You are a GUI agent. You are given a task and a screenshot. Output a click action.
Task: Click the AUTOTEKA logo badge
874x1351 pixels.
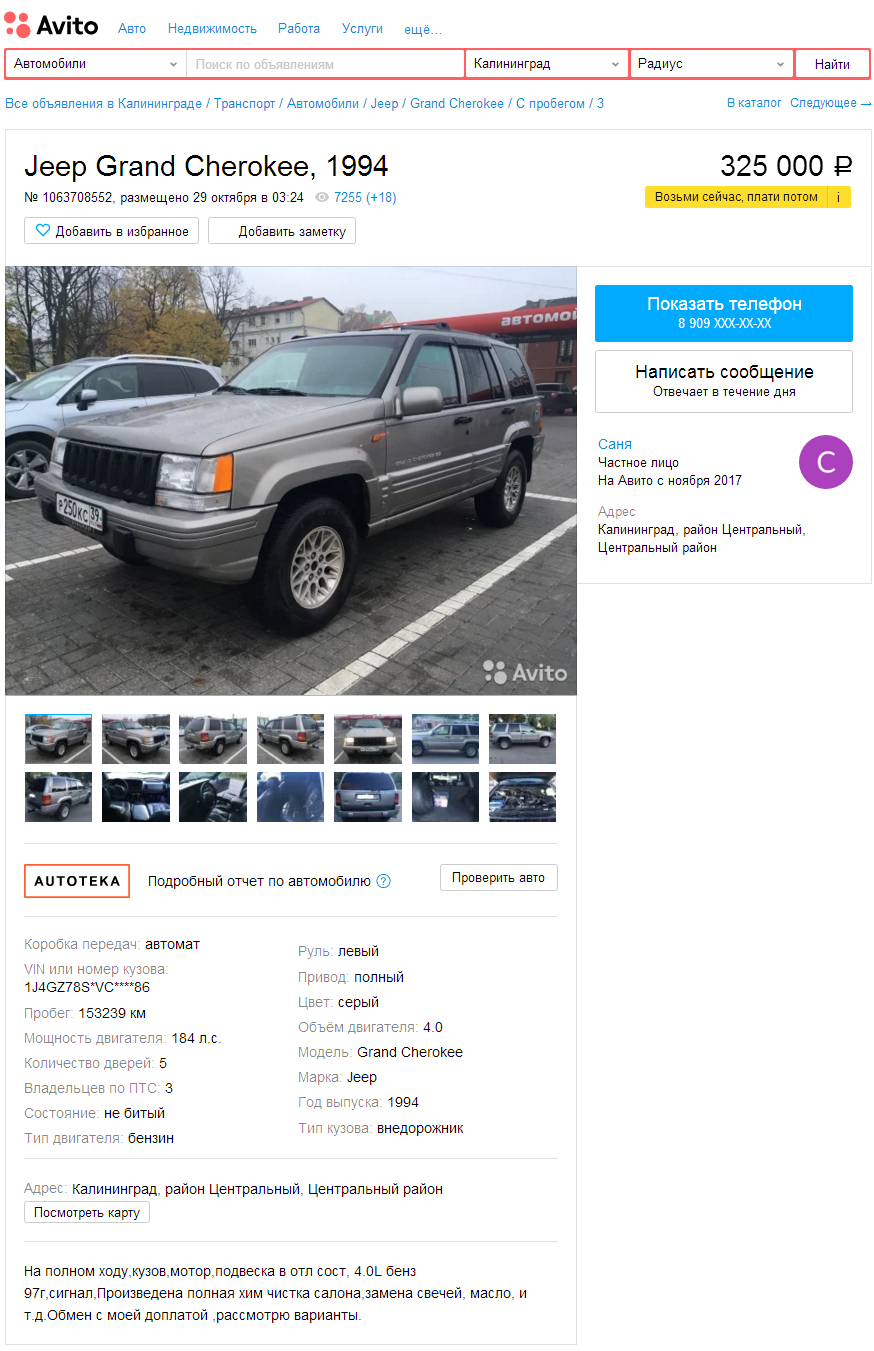pos(77,881)
